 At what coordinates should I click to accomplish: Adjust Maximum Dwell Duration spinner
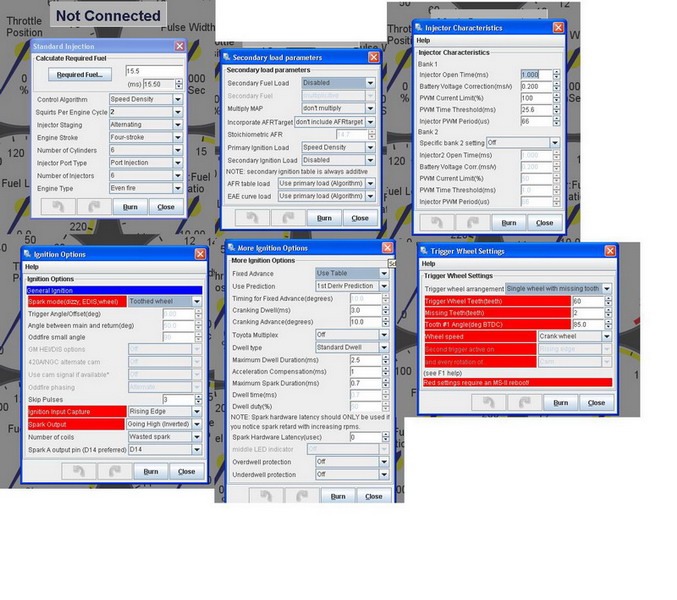click(386, 360)
